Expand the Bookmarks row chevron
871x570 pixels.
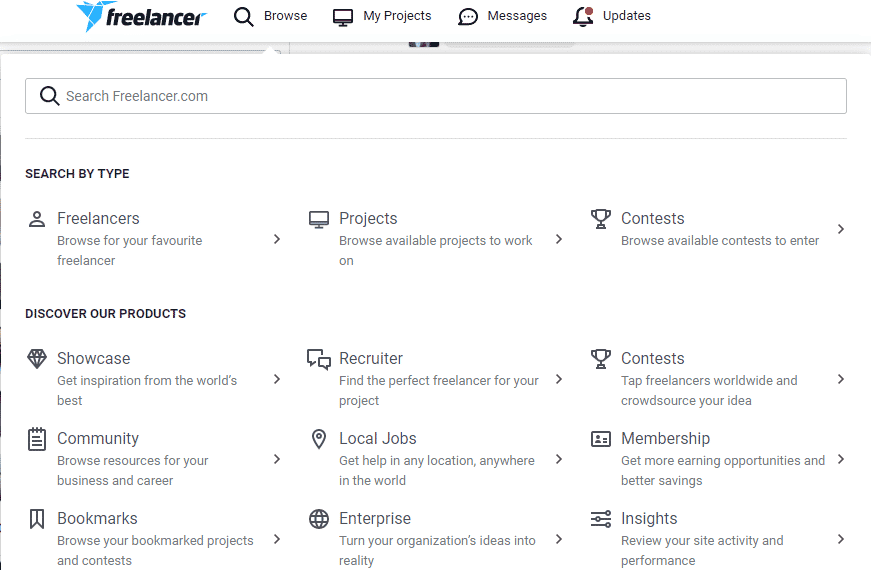click(277, 539)
